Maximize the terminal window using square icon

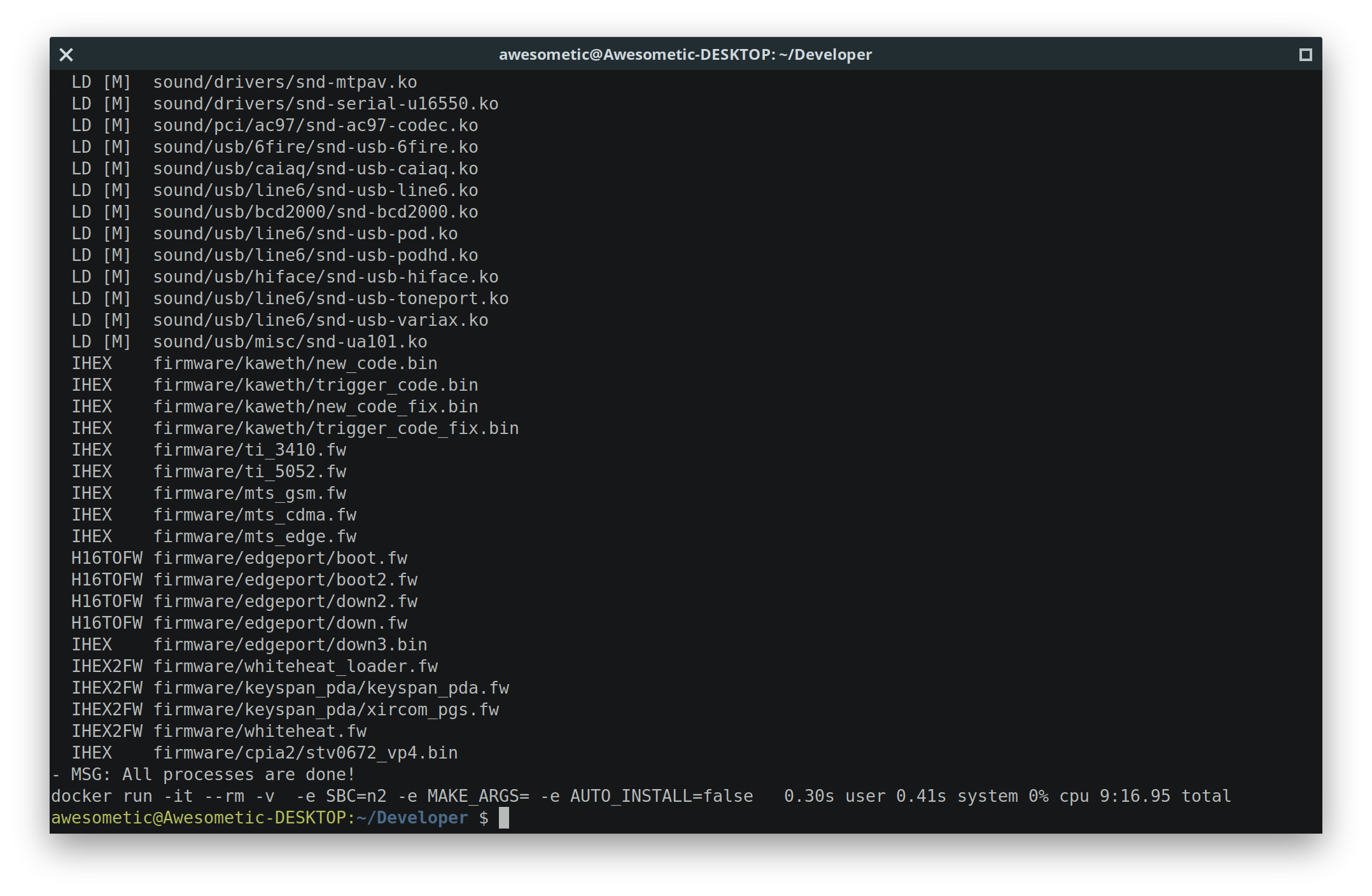(x=1305, y=55)
